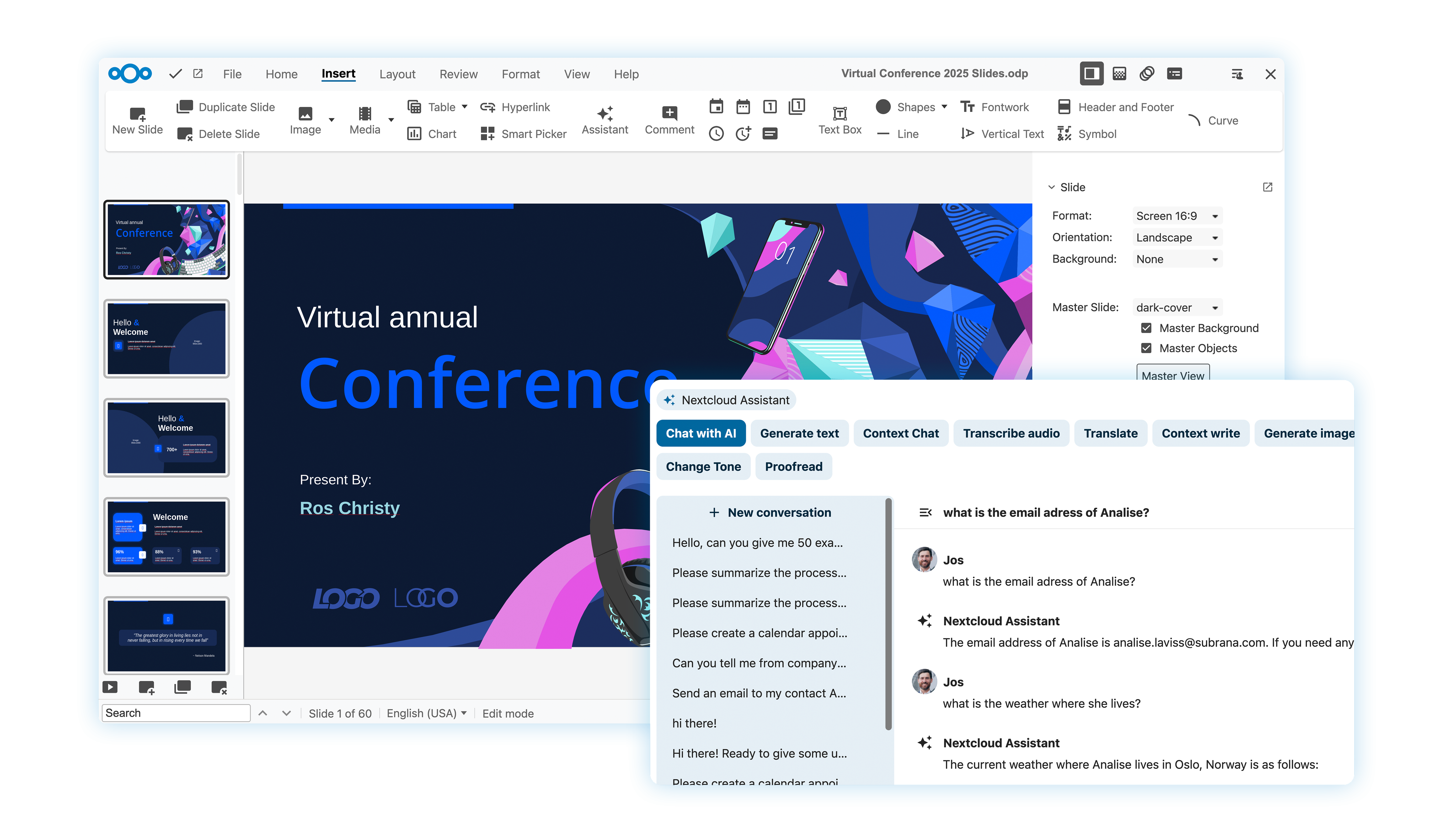Click the Change Tone button
Screen dimensions: 1456x819
[x=703, y=466]
